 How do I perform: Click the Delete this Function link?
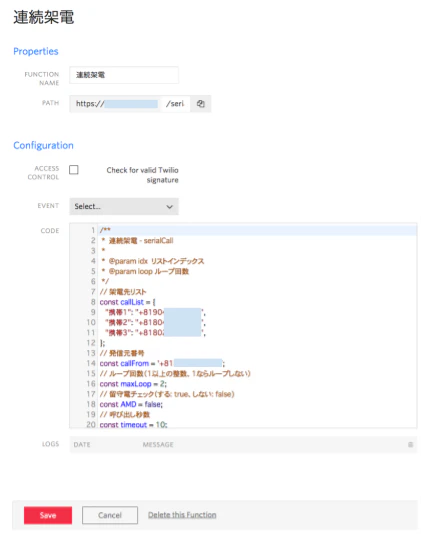pyautogui.click(x=182, y=515)
